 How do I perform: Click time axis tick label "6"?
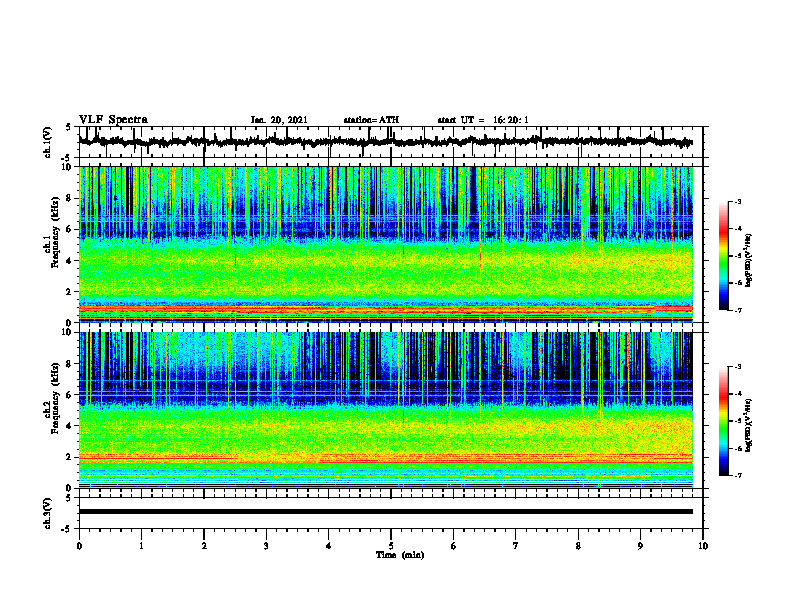tap(453, 546)
